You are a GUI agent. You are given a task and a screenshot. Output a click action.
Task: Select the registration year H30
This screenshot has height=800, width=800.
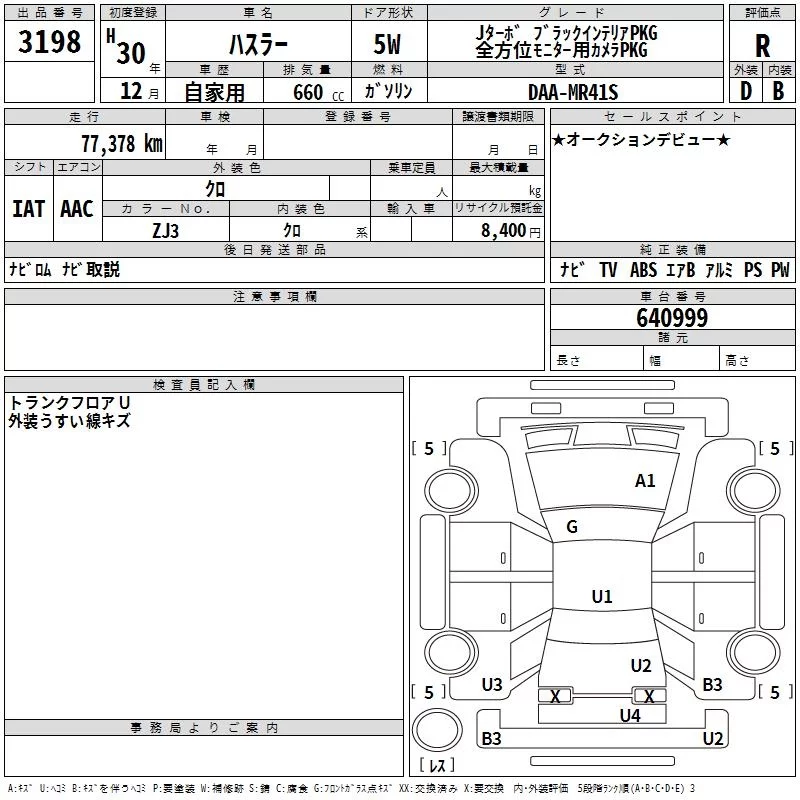126,47
